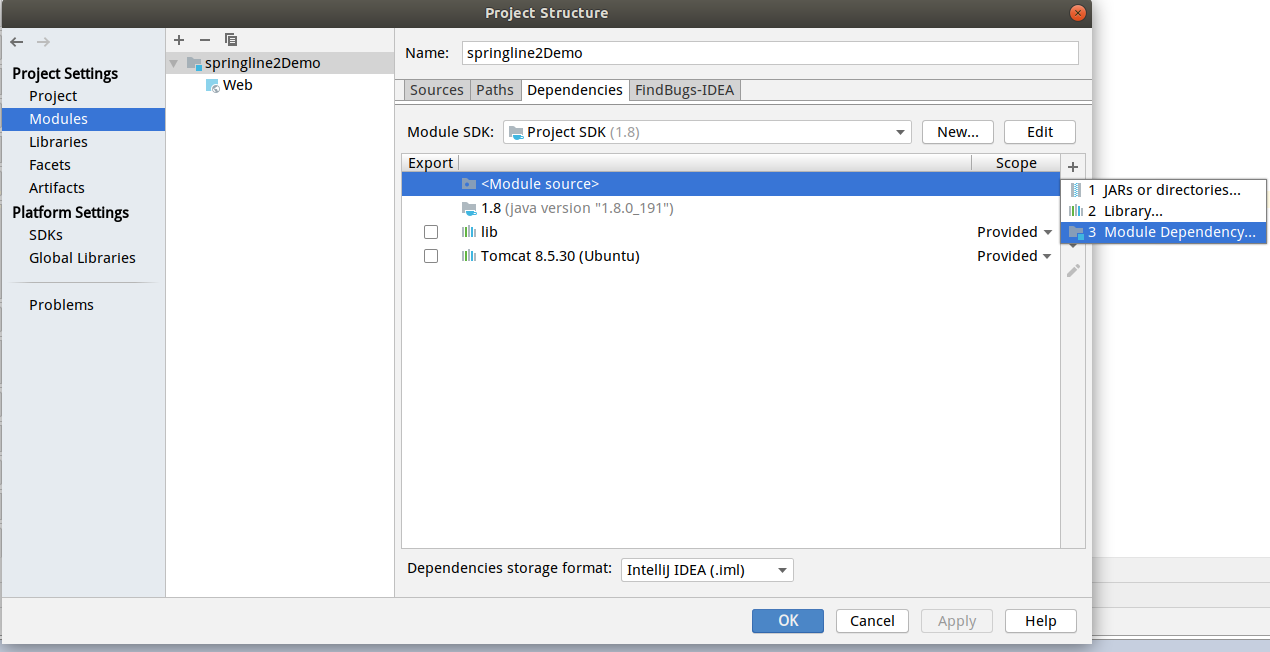This screenshot has width=1270, height=652.
Task: Change scope dropdown for lib dependency
Action: pos(1015,232)
